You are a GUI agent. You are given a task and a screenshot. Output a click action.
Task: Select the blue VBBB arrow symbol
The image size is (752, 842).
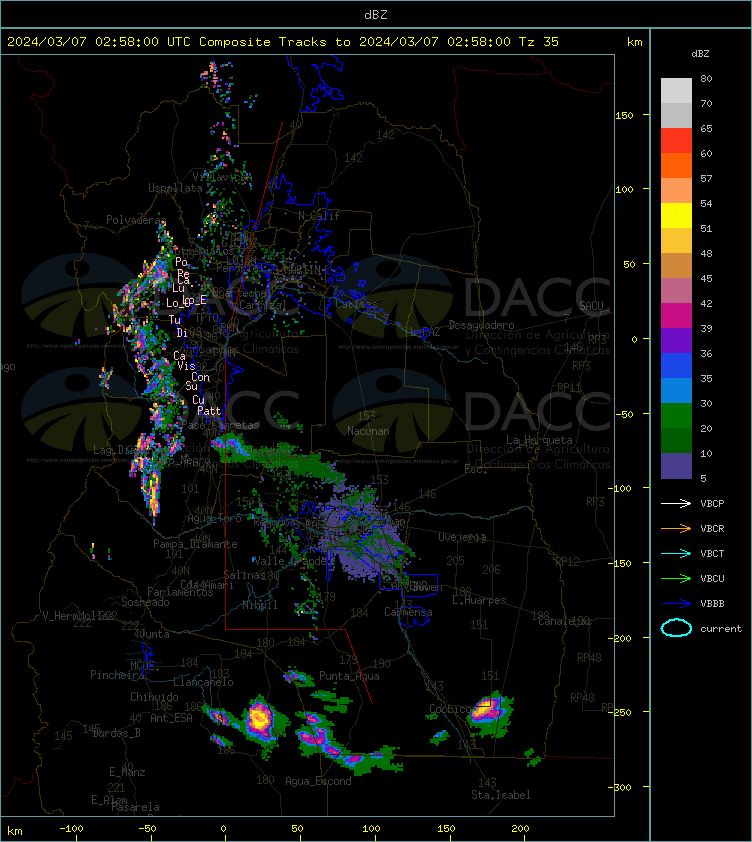click(676, 604)
